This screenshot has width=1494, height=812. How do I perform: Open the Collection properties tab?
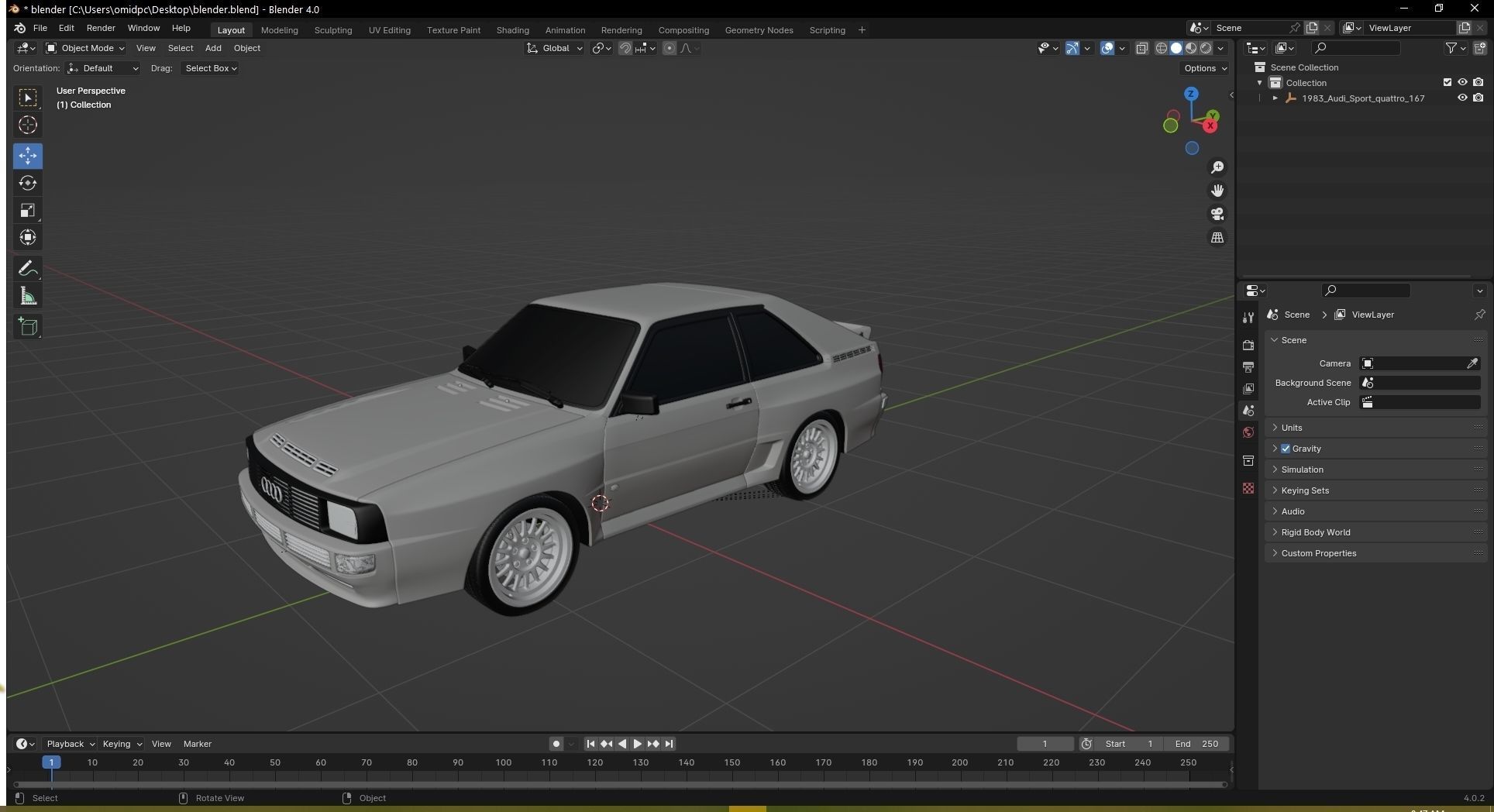1248,461
